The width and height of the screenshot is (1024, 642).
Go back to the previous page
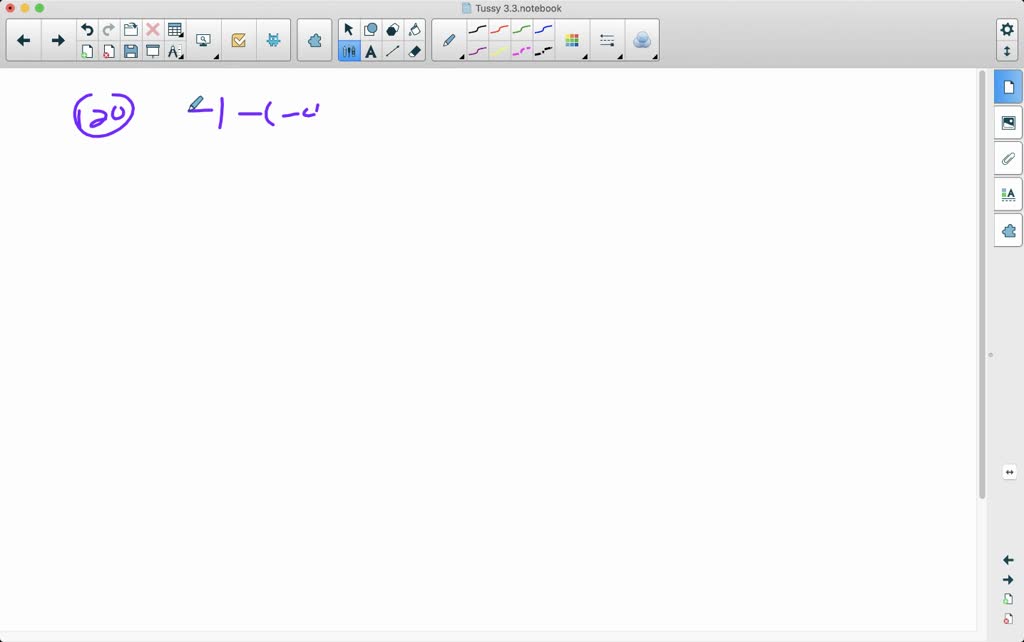[24, 41]
